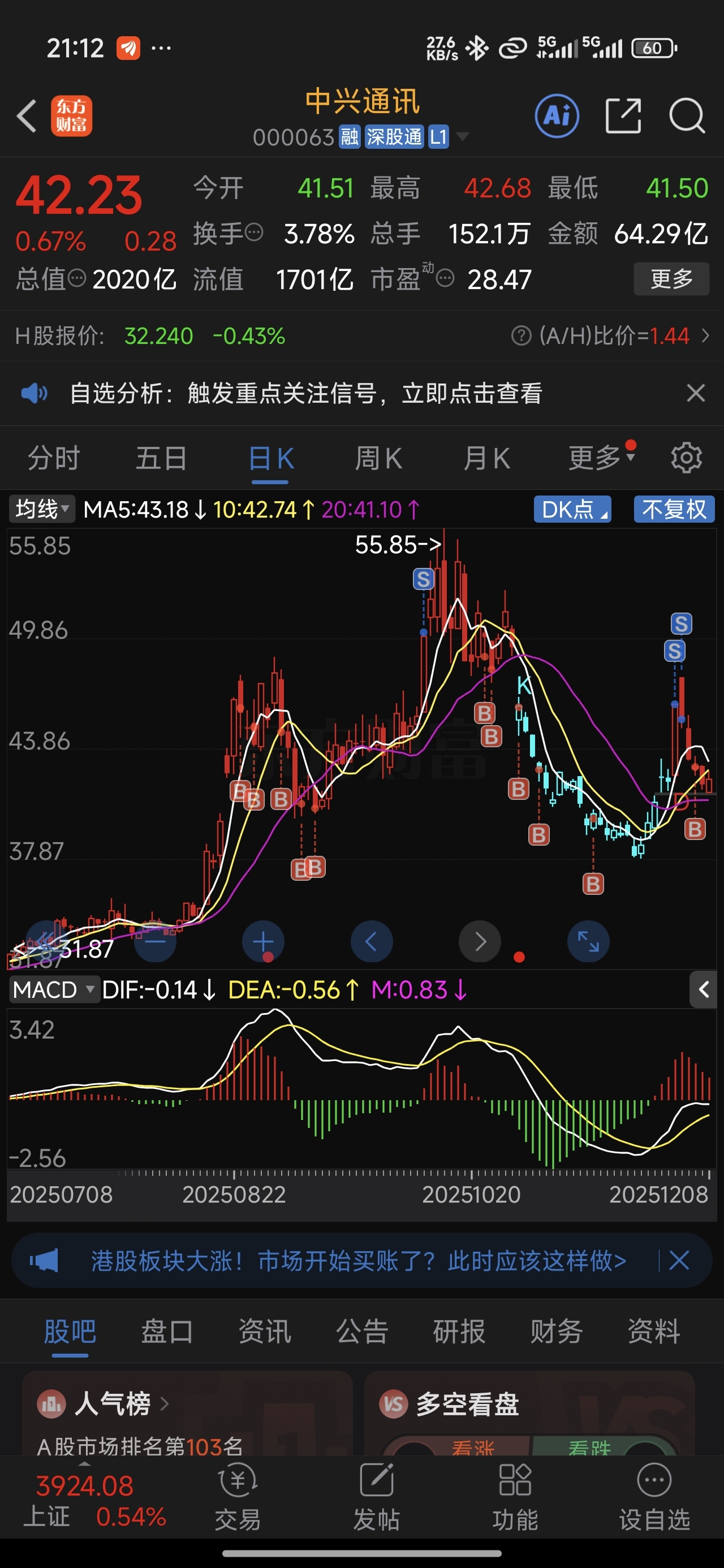Switch to 资料 tab
The width and height of the screenshot is (724, 1568).
click(654, 1331)
